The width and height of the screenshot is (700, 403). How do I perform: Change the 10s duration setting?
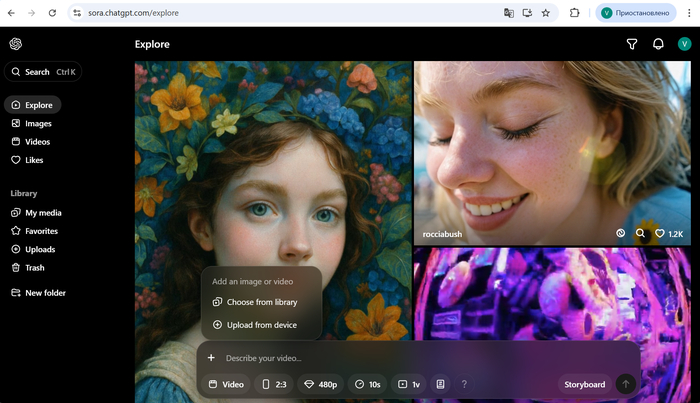click(x=368, y=384)
